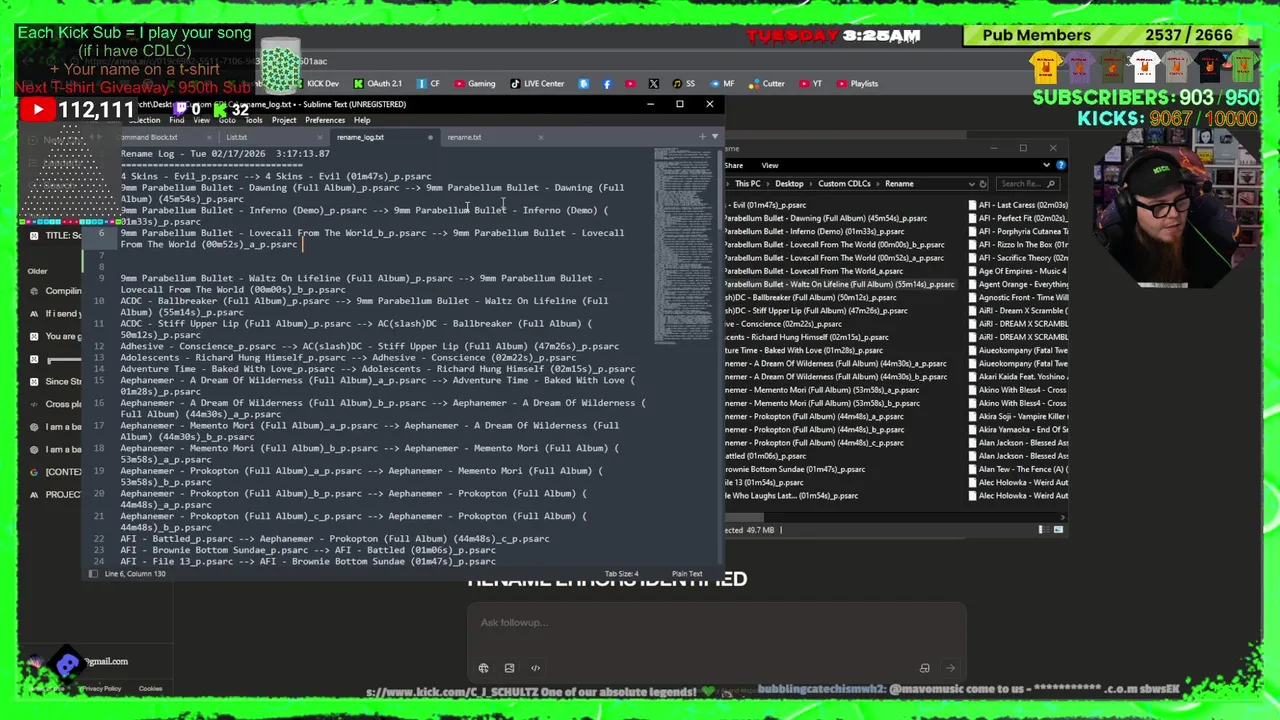Navigate to This PC in the breadcrumb

747,184
